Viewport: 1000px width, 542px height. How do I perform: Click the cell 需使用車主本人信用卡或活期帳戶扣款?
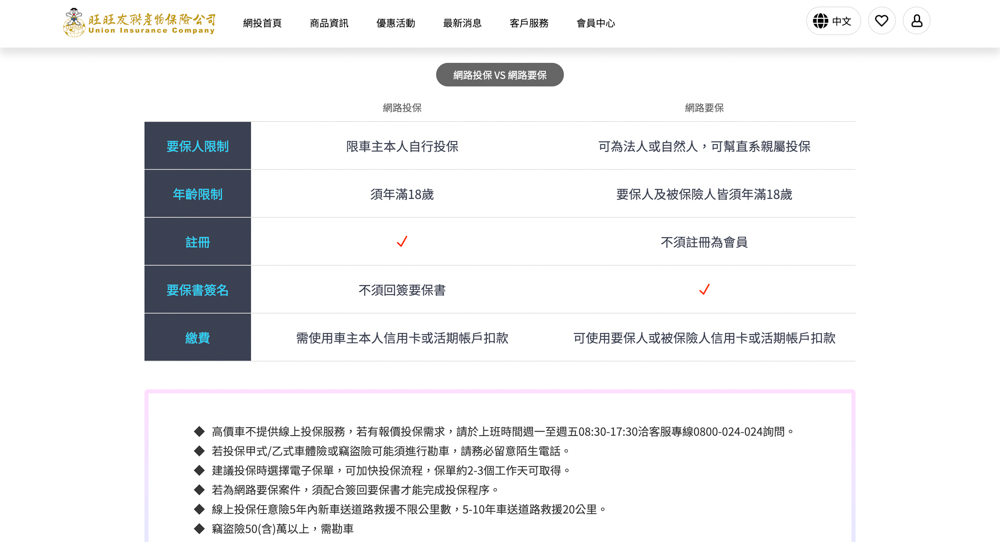click(x=402, y=337)
